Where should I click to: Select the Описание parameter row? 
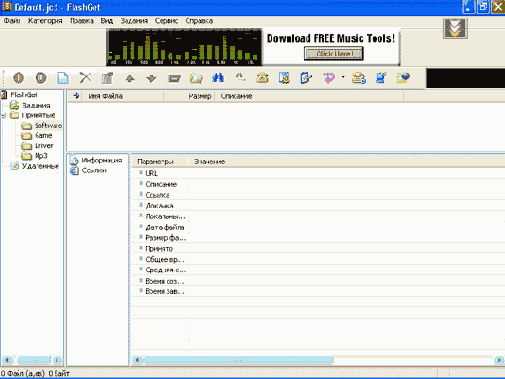(x=318, y=184)
